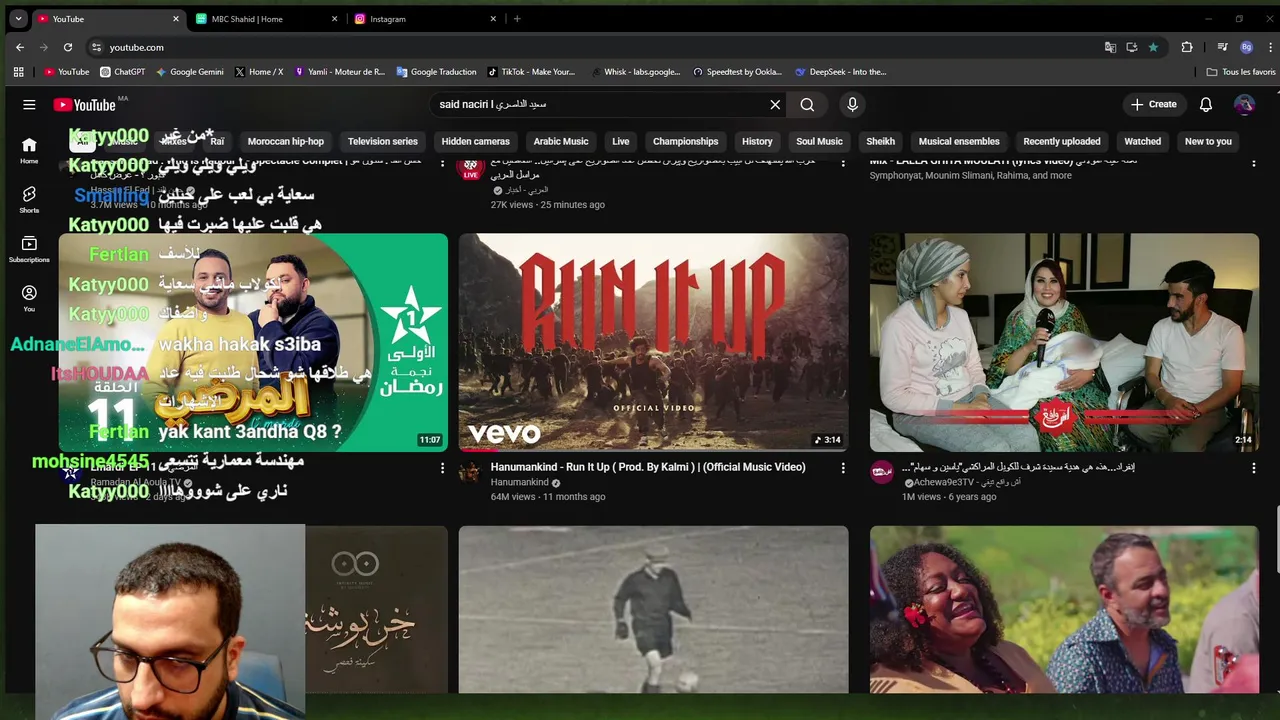Open options menu for Run It Up video

click(843, 467)
